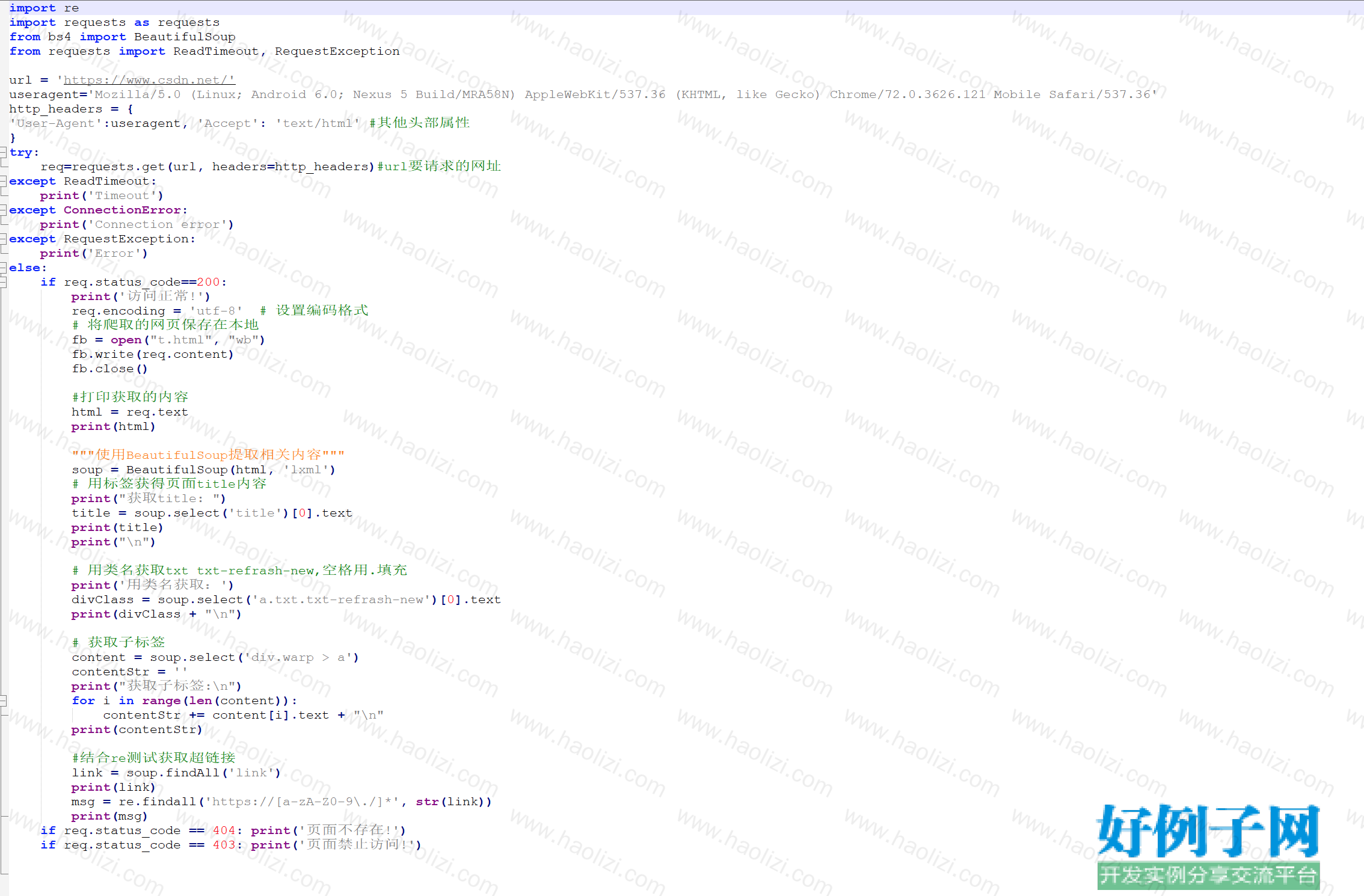The height and width of the screenshot is (896, 1364).
Task: Click the 'print(title)' line
Action: point(117,527)
